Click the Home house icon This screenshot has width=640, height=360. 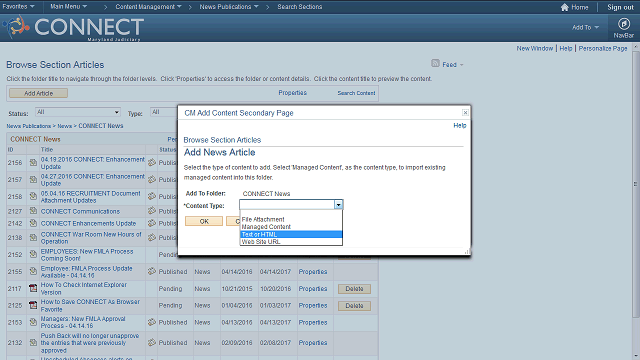[x=564, y=7]
